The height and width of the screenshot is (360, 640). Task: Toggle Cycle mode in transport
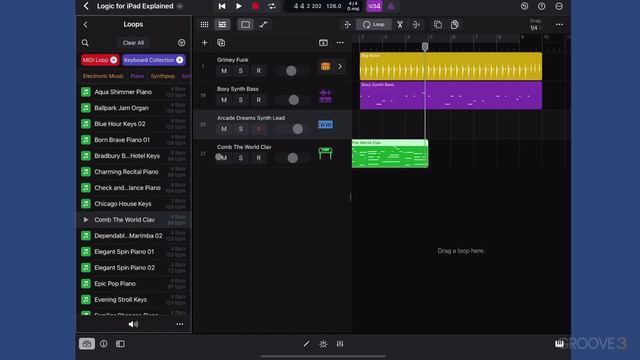[272, 6]
